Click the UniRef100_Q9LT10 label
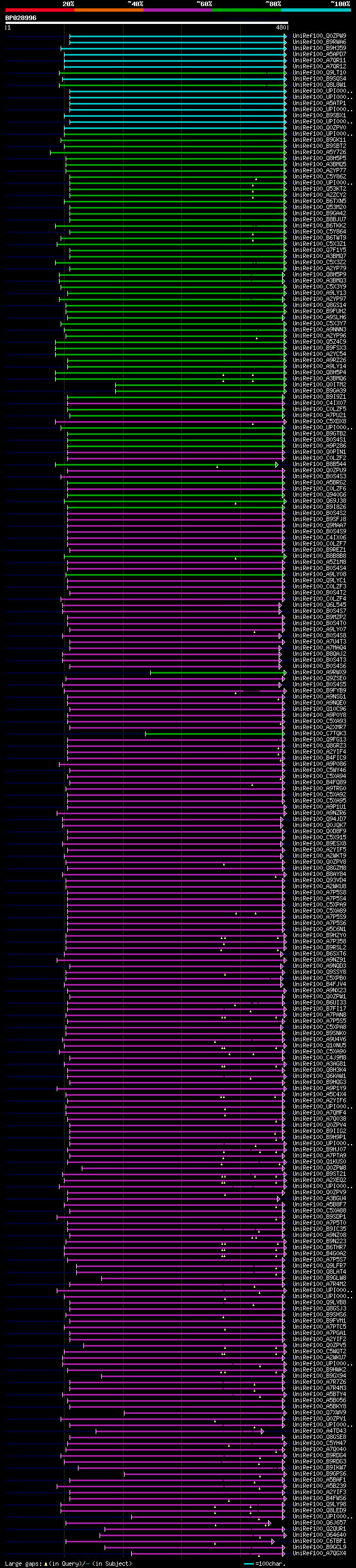The height and width of the screenshot is (1568, 356). click(x=319, y=72)
